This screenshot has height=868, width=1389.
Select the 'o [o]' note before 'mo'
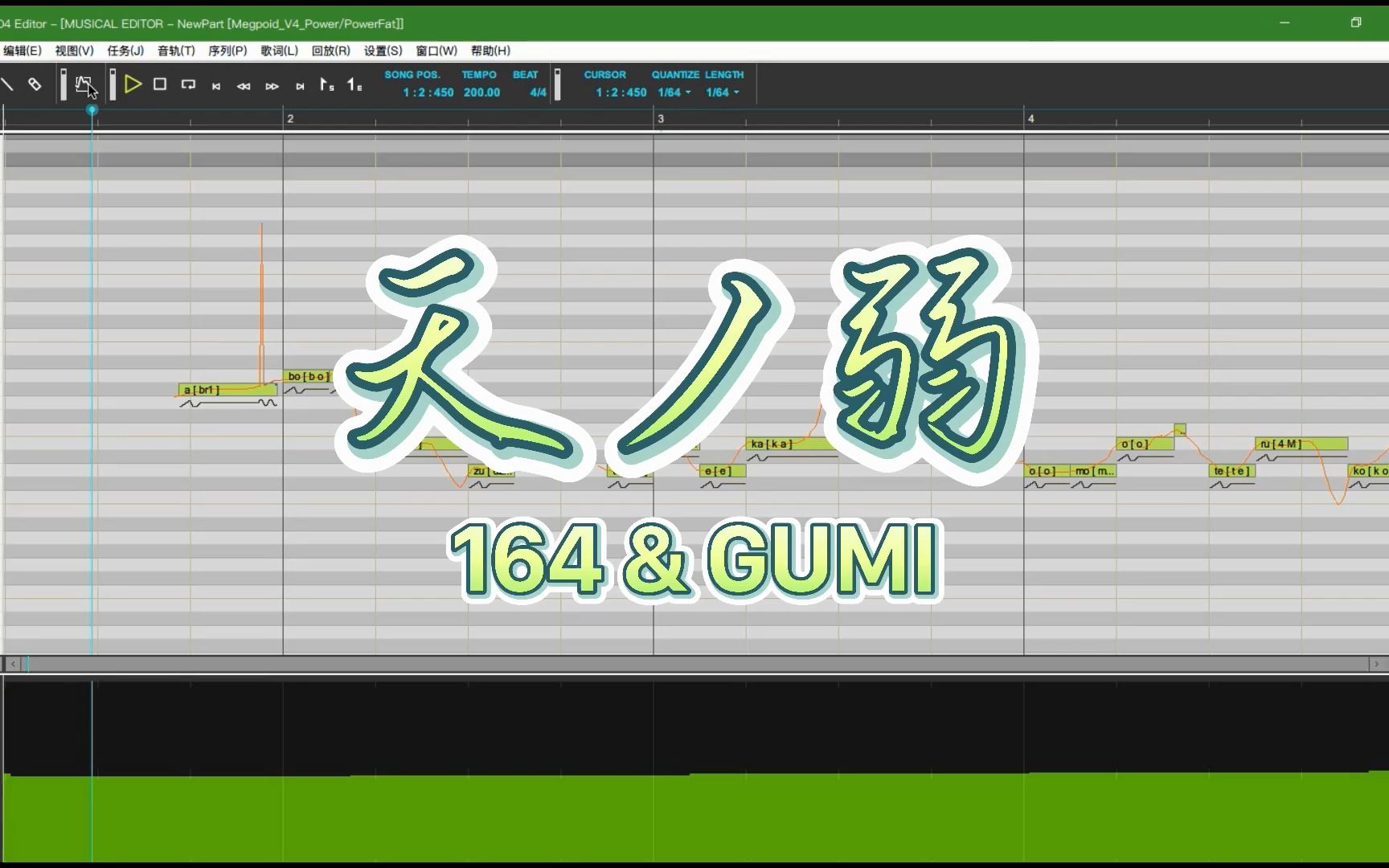pyautogui.click(x=1047, y=471)
